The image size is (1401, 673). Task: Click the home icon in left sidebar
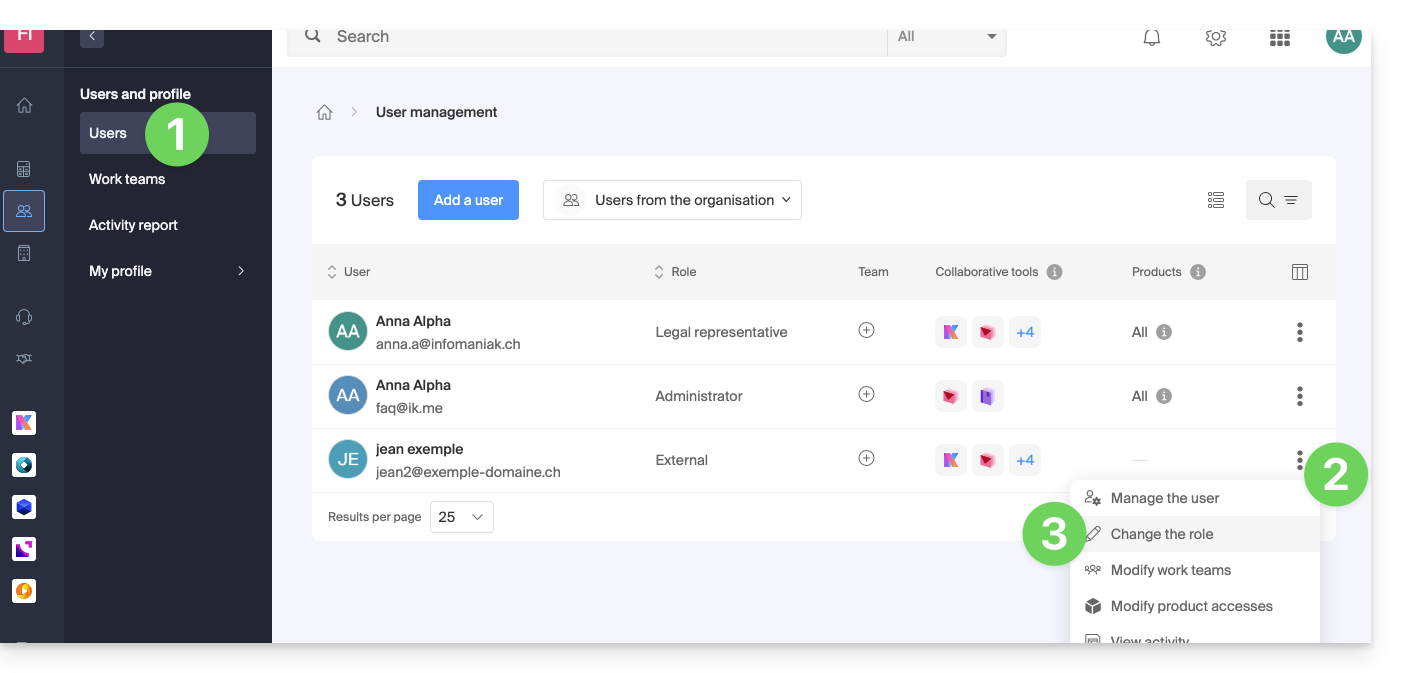(24, 105)
